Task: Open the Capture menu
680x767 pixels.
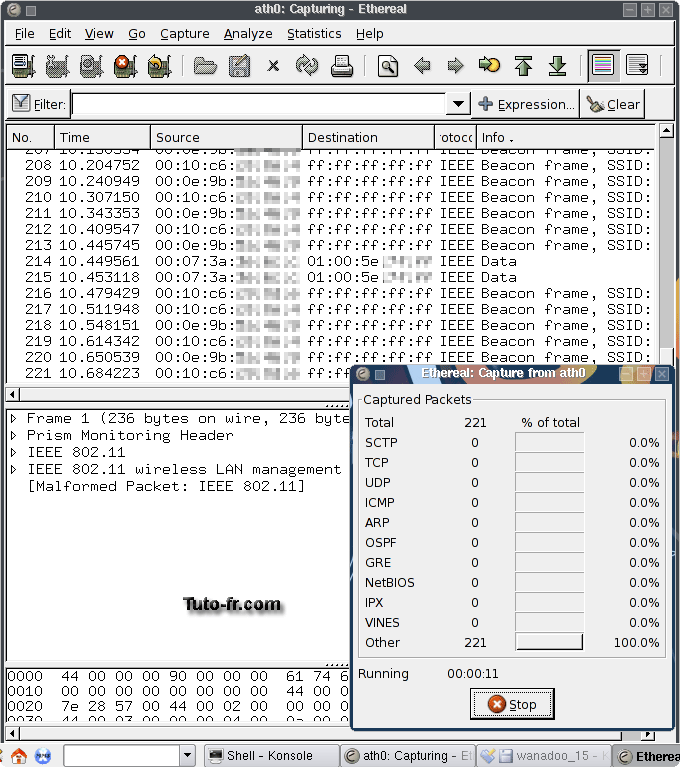Action: (x=184, y=34)
